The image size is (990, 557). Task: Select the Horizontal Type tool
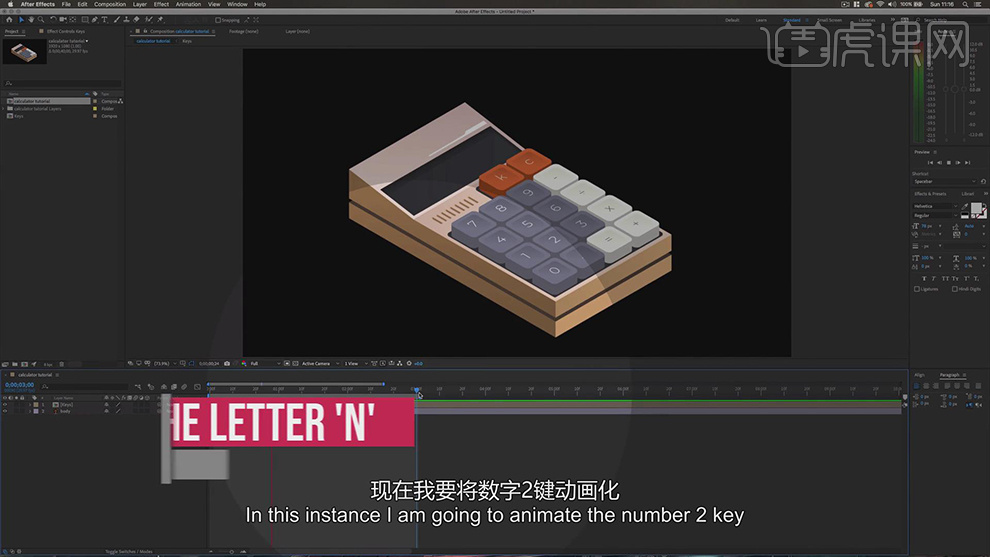coord(105,20)
